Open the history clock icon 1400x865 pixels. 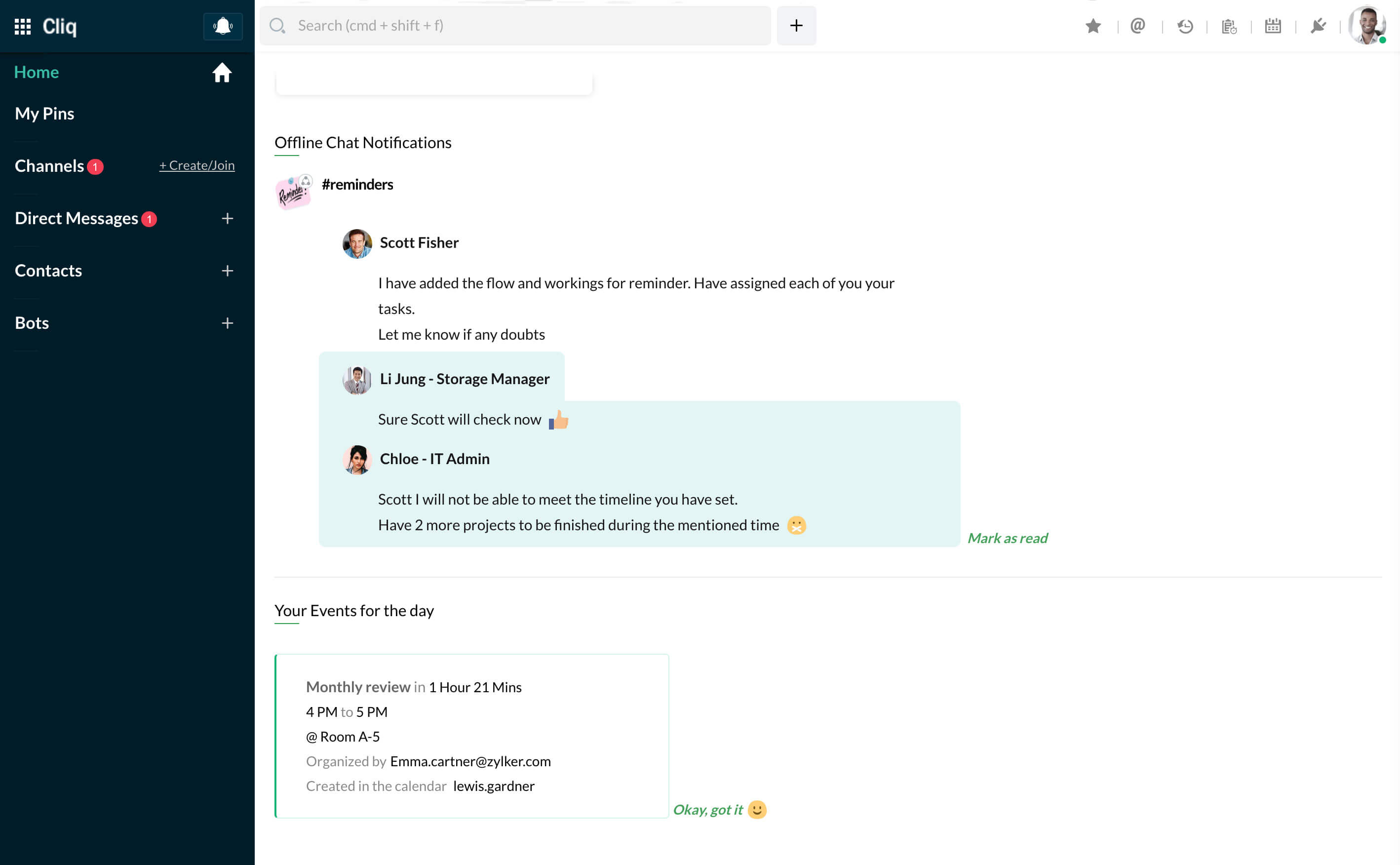[x=1185, y=26]
